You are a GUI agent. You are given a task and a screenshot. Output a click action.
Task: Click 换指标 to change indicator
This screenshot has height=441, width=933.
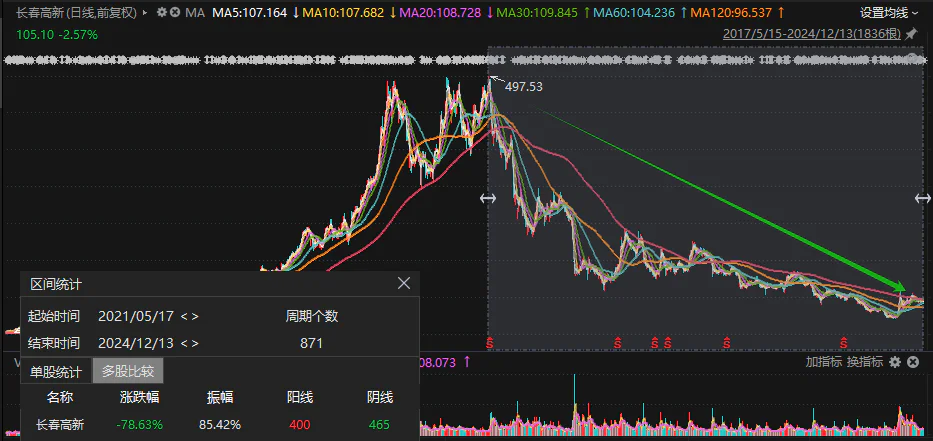864,361
